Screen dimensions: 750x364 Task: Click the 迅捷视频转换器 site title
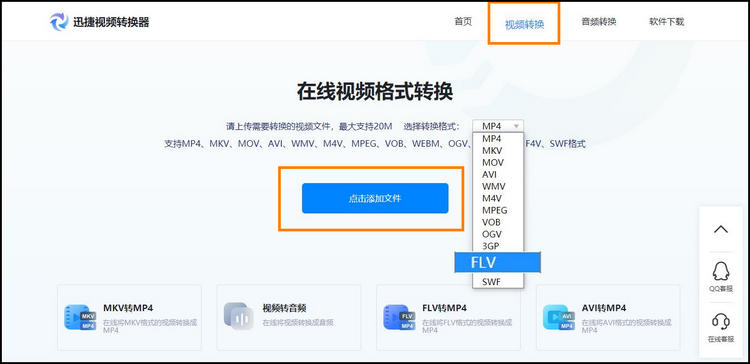pyautogui.click(x=111, y=22)
